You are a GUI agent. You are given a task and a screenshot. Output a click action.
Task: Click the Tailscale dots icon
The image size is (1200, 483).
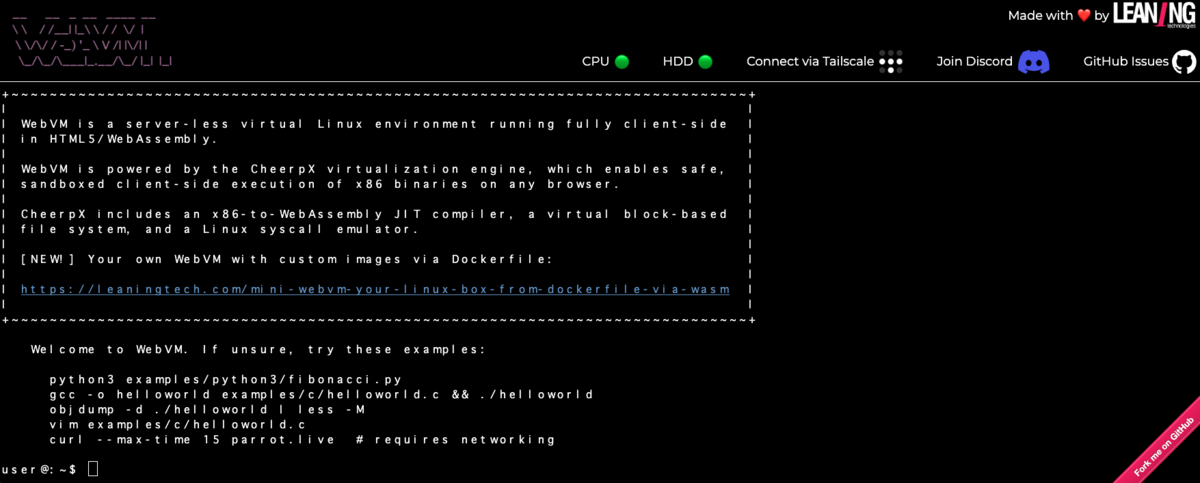coord(891,62)
